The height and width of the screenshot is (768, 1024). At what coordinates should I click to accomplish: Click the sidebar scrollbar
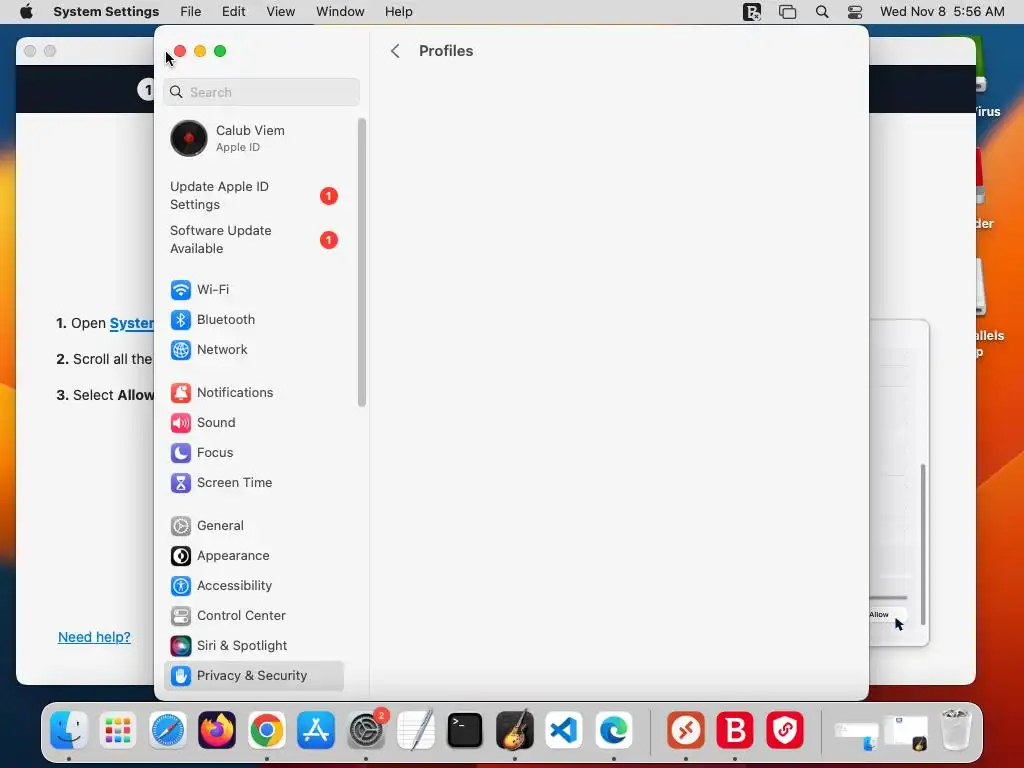click(x=362, y=262)
